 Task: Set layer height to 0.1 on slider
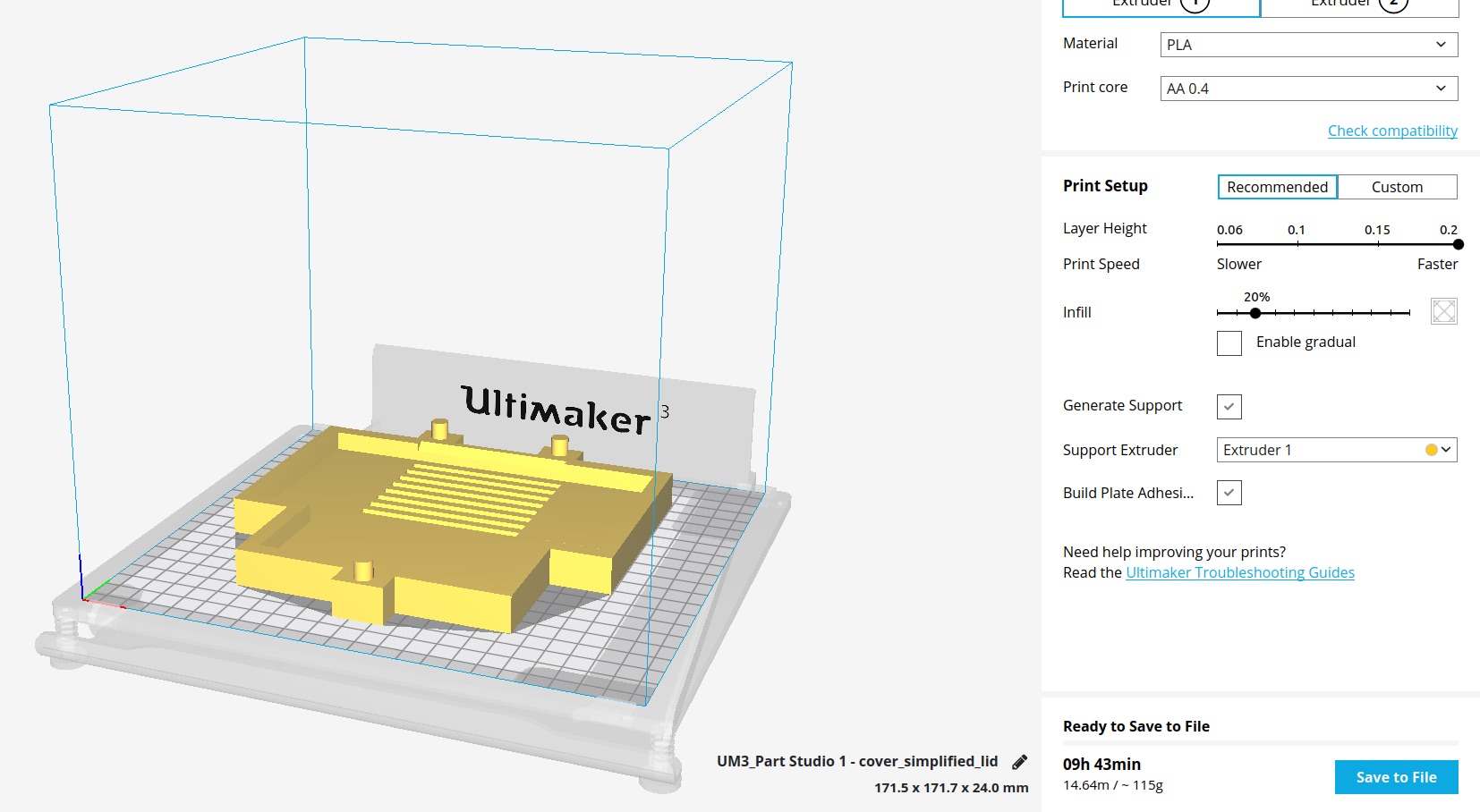click(1297, 243)
